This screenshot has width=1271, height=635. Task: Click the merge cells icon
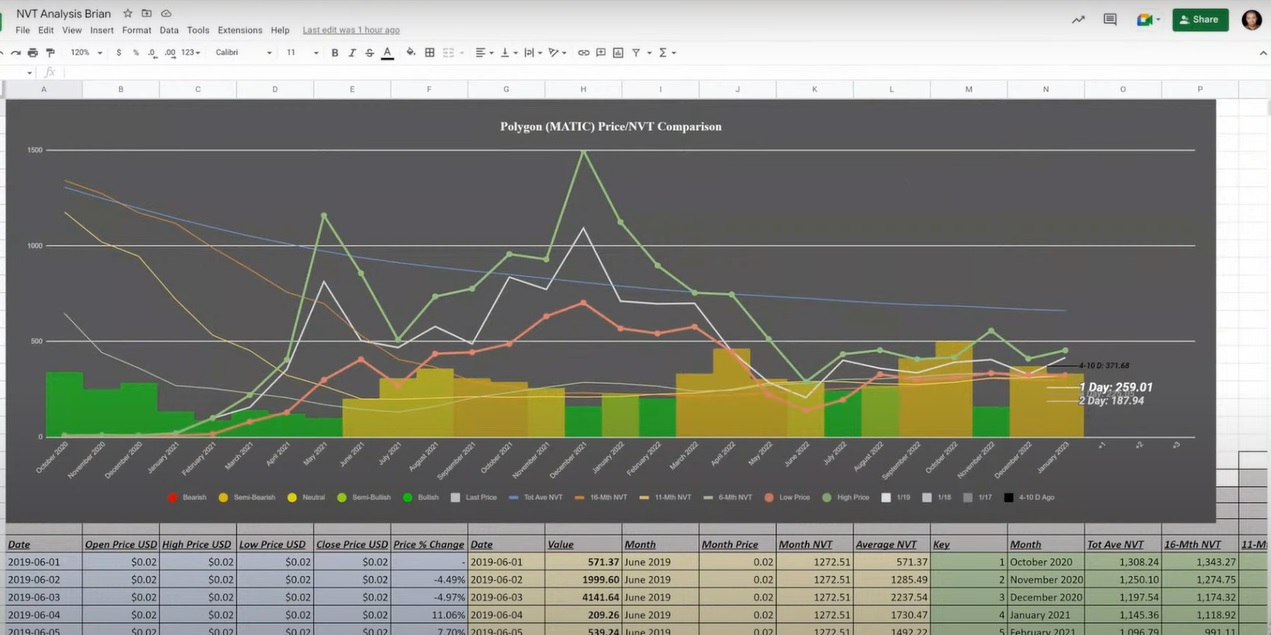click(x=449, y=52)
